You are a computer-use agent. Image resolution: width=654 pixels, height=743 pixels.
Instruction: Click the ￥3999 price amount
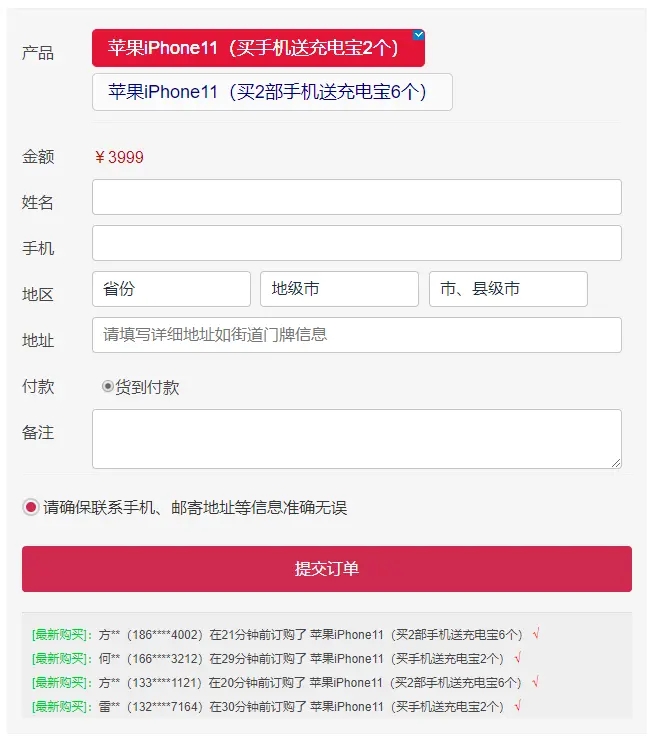[x=119, y=157]
